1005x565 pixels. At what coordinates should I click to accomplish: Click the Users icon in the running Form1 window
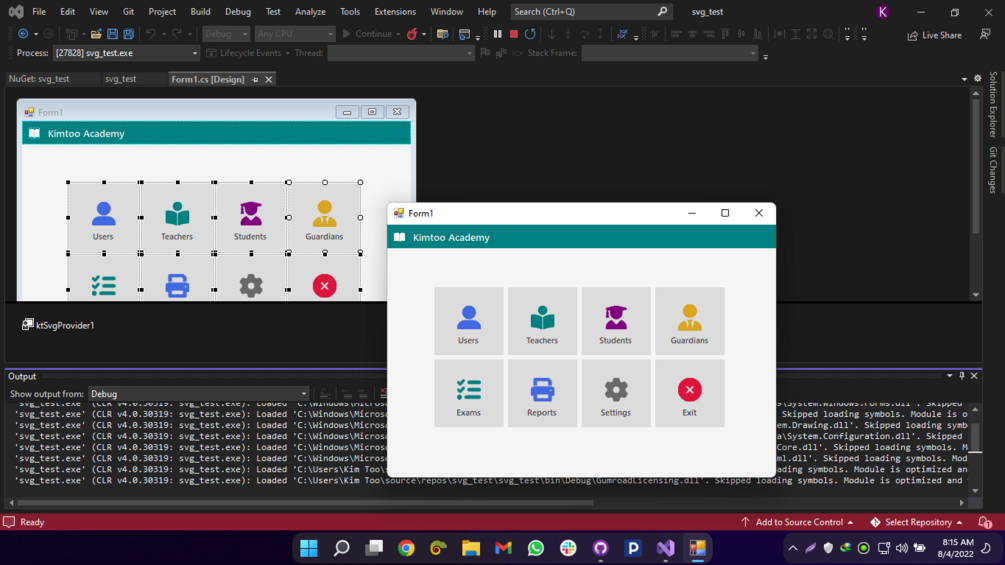(469, 317)
